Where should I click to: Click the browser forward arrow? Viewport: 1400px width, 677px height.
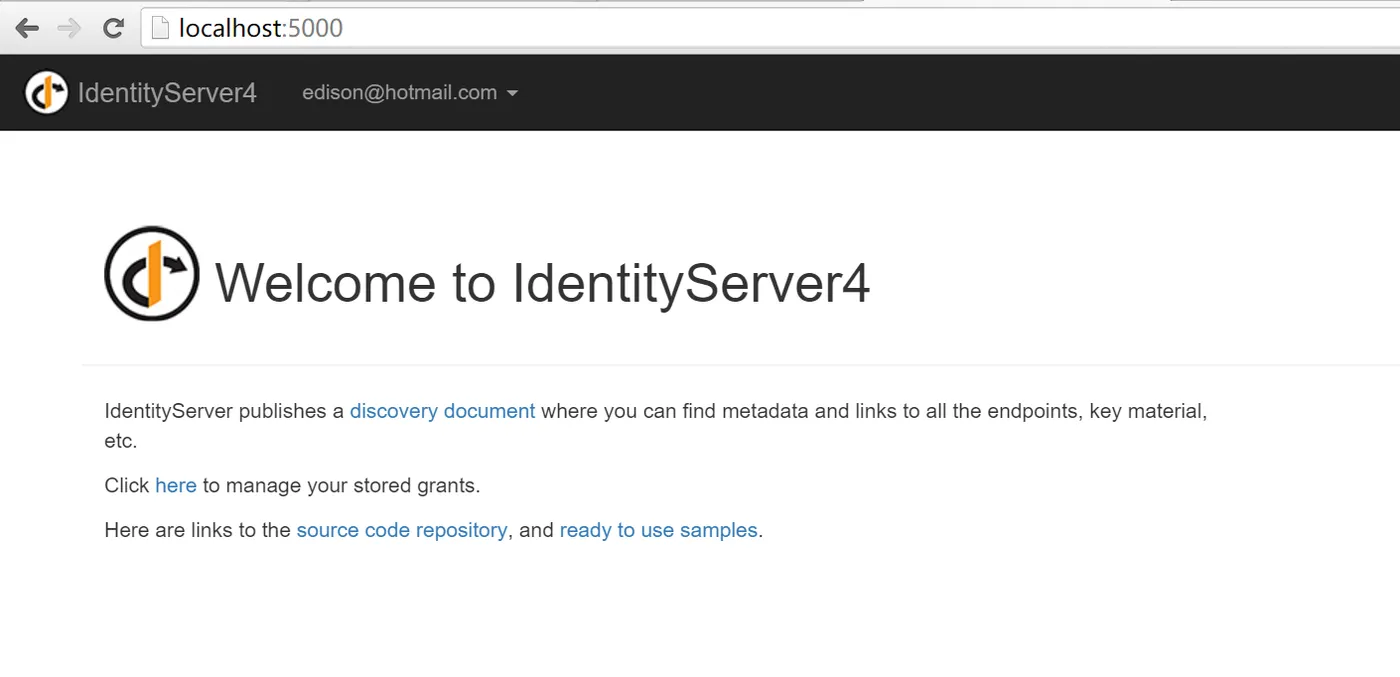tap(70, 28)
